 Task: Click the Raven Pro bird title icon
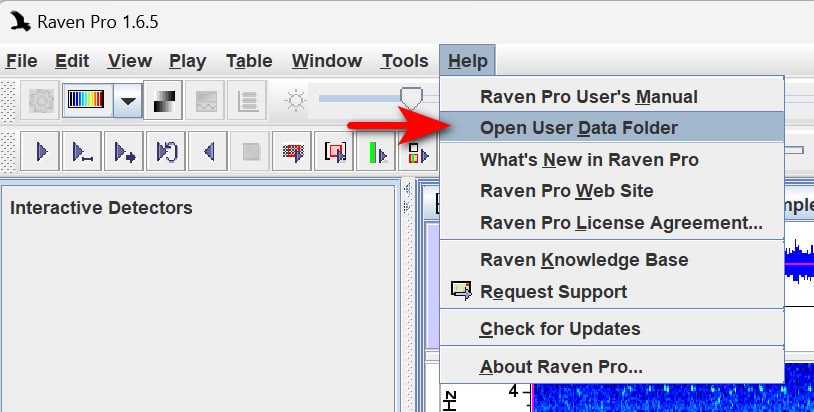pyautogui.click(x=20, y=21)
